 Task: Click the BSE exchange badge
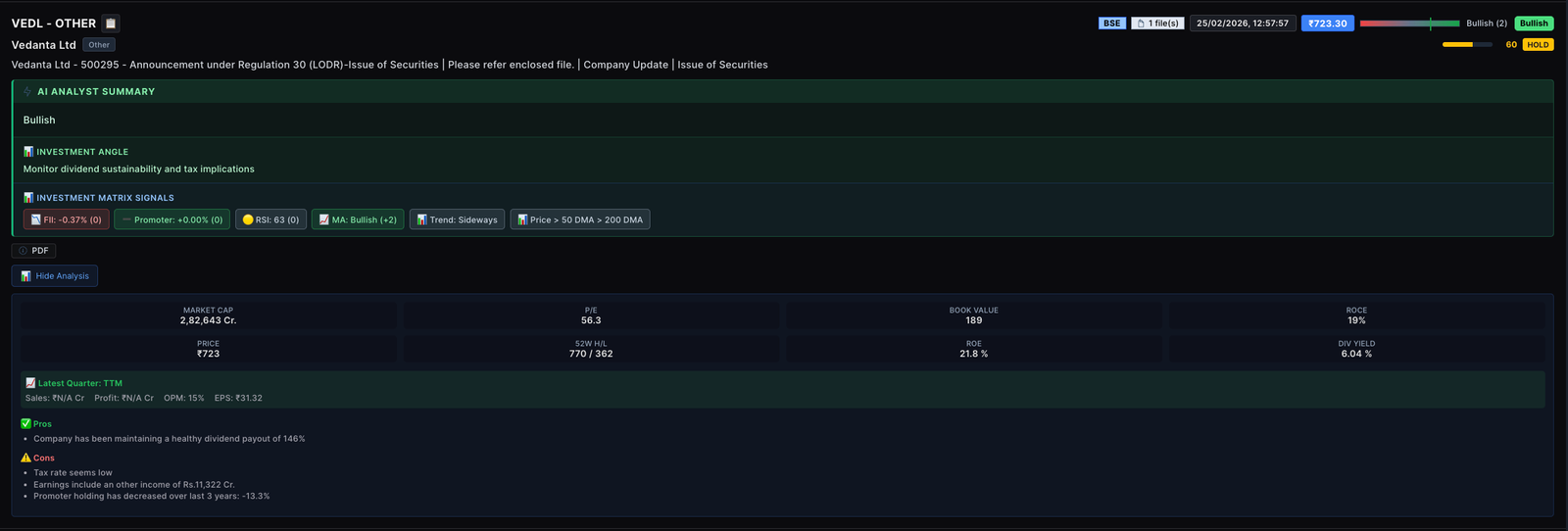pos(1112,24)
